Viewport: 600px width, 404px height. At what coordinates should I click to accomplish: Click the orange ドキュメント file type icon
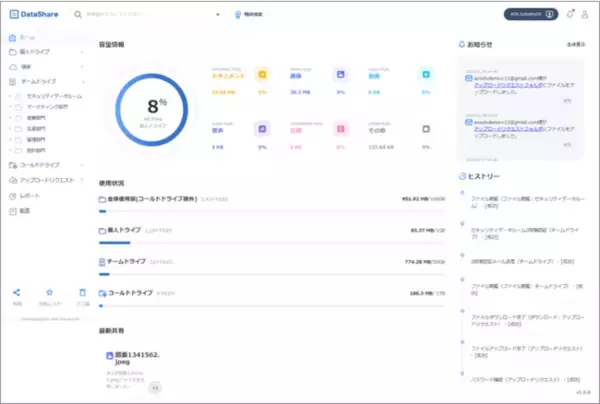tap(262, 75)
